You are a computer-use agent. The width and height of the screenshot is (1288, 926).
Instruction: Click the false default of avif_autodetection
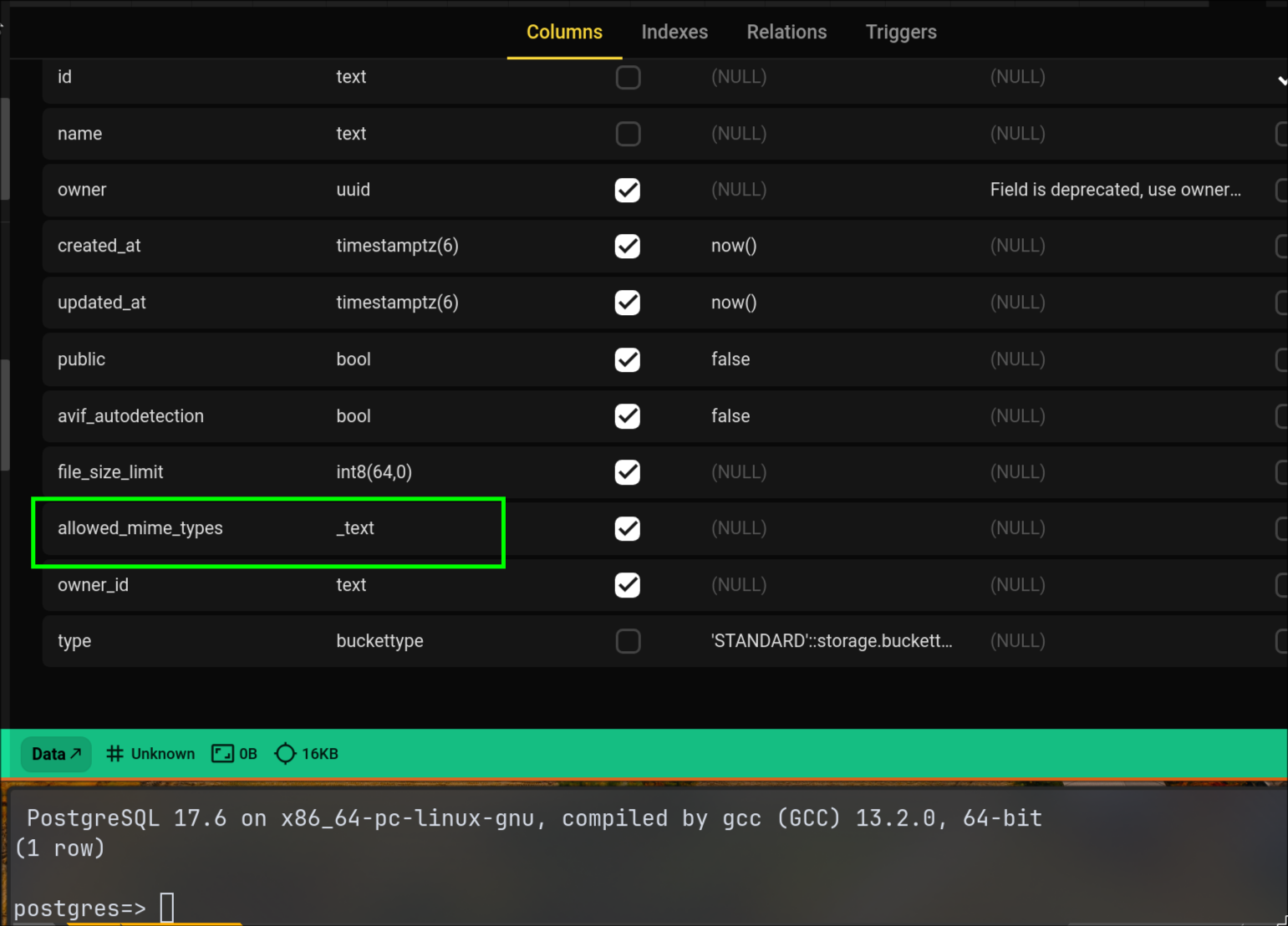(x=731, y=416)
